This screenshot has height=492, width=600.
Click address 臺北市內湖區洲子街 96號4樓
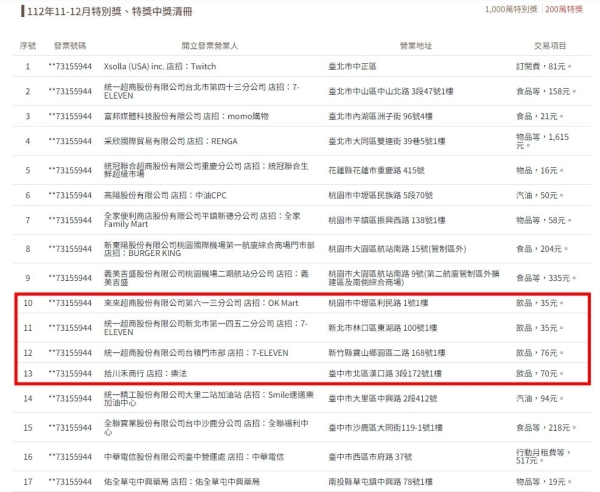coord(387,116)
